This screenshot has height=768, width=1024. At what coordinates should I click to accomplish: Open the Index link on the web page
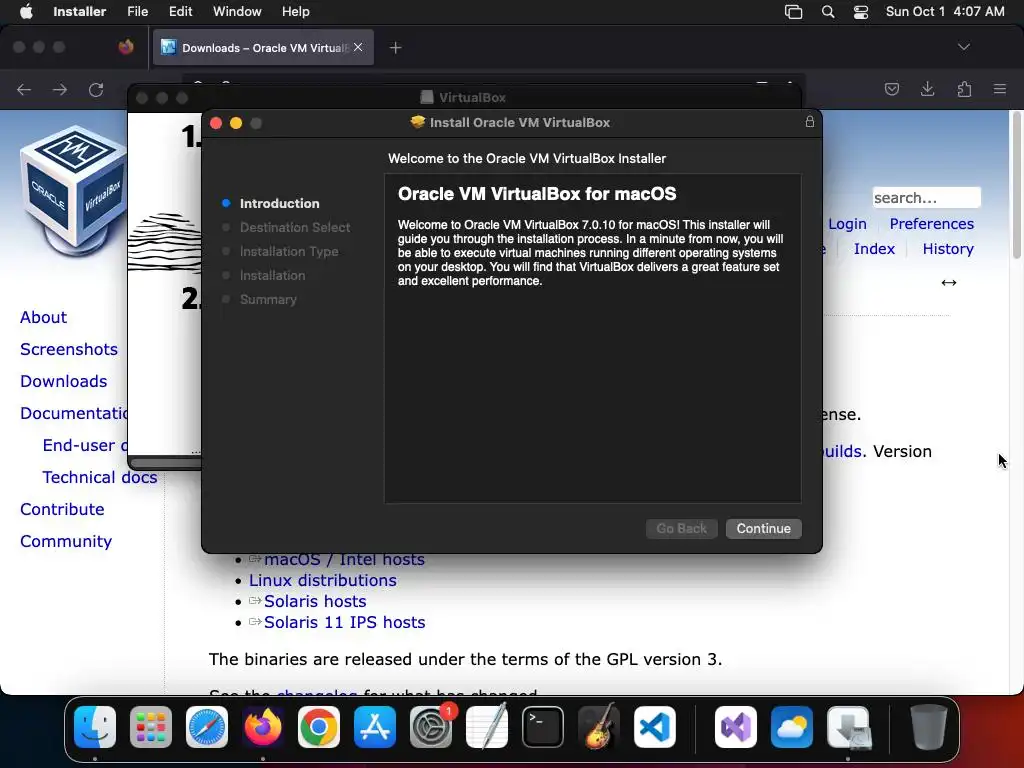pyautogui.click(x=874, y=249)
